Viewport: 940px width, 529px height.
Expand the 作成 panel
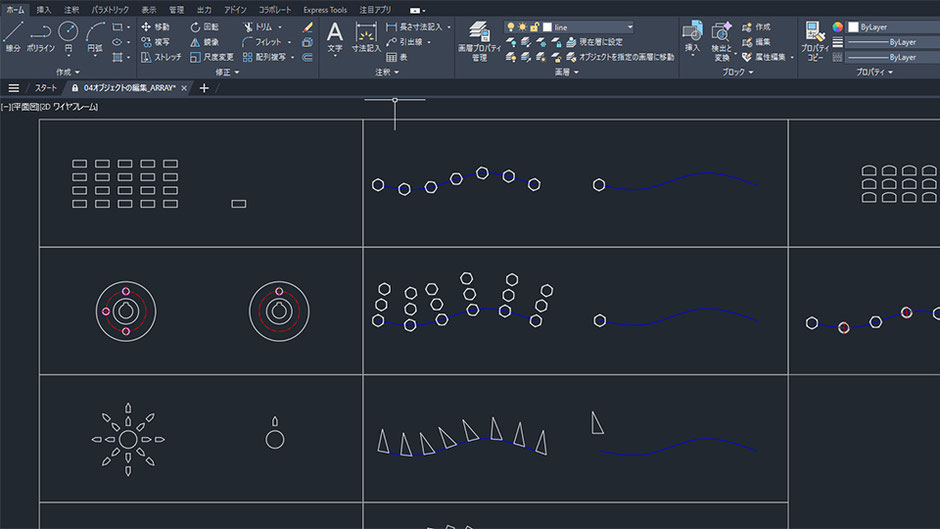point(68,72)
